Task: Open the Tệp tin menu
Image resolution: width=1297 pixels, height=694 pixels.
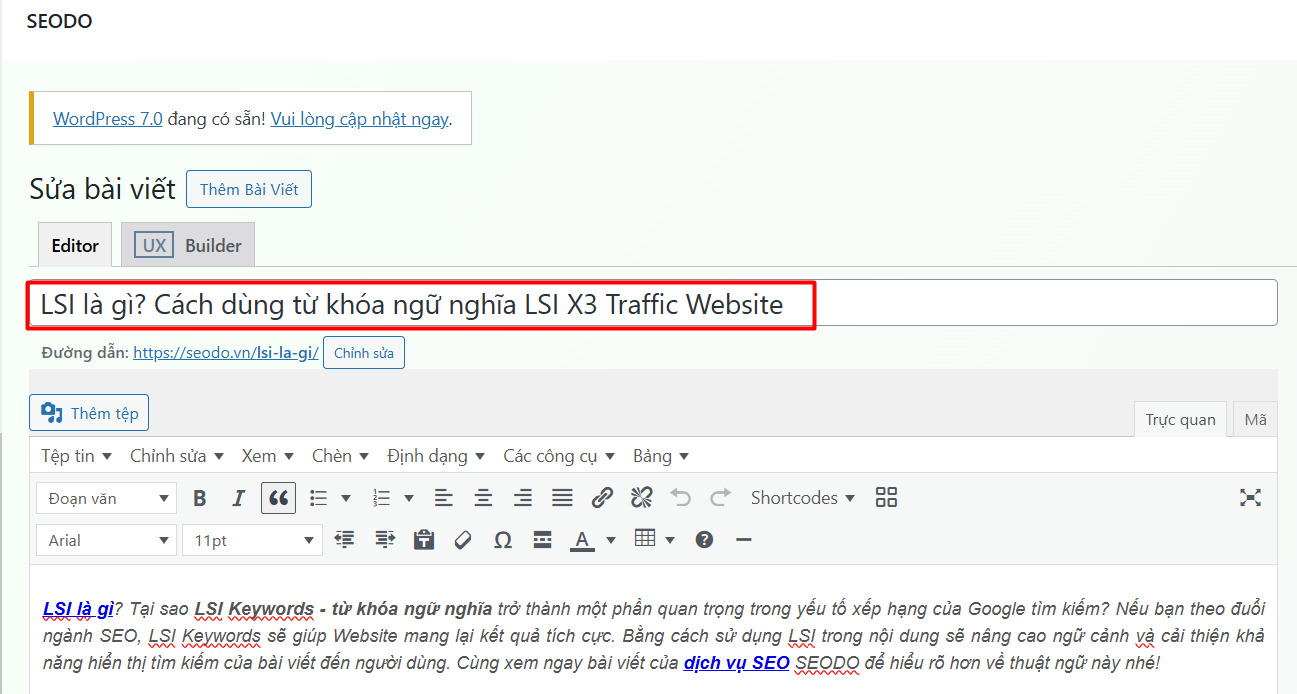Action: [x=76, y=456]
